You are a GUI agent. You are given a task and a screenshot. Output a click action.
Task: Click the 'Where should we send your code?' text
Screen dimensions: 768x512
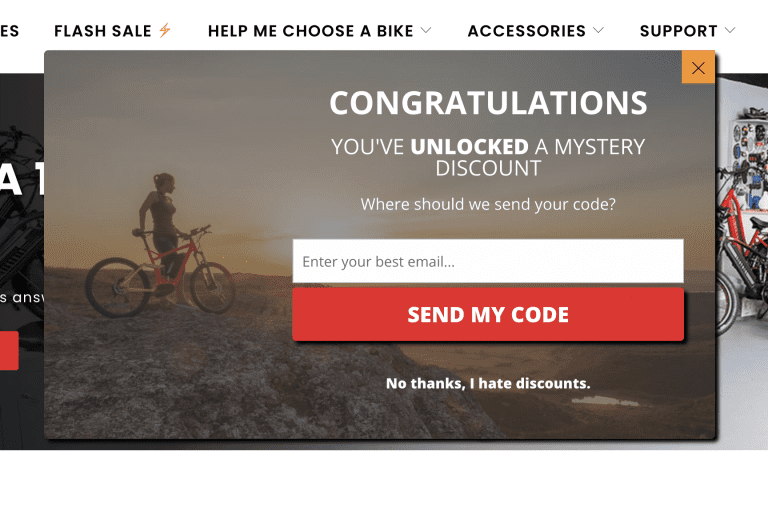tap(488, 204)
